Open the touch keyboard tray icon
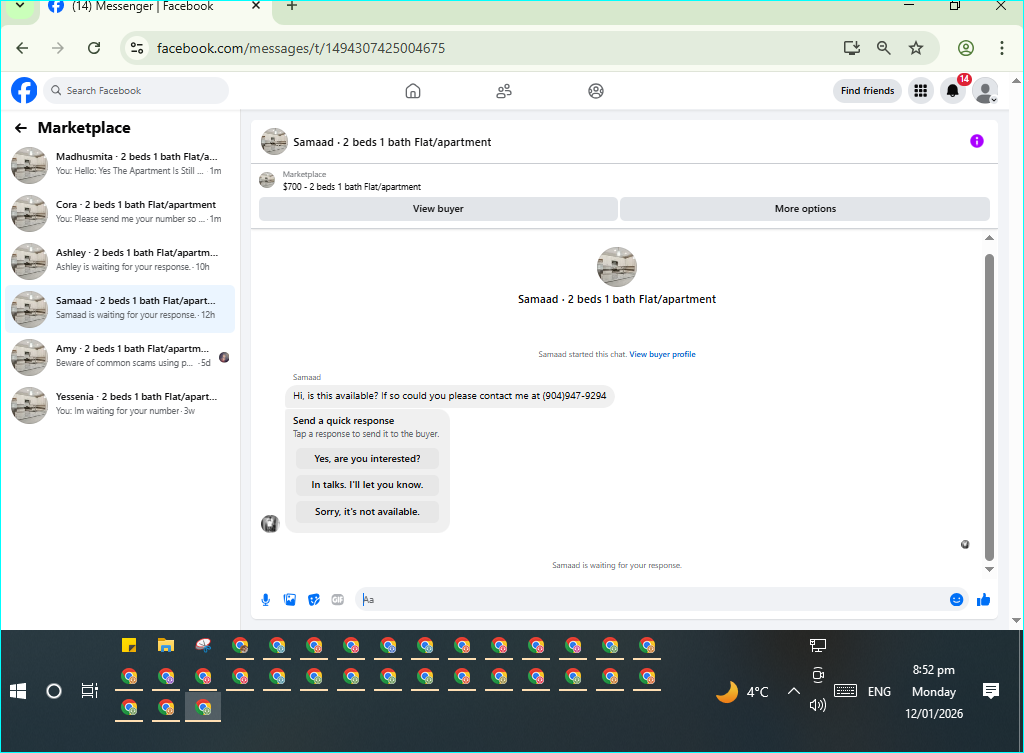 pyautogui.click(x=845, y=691)
